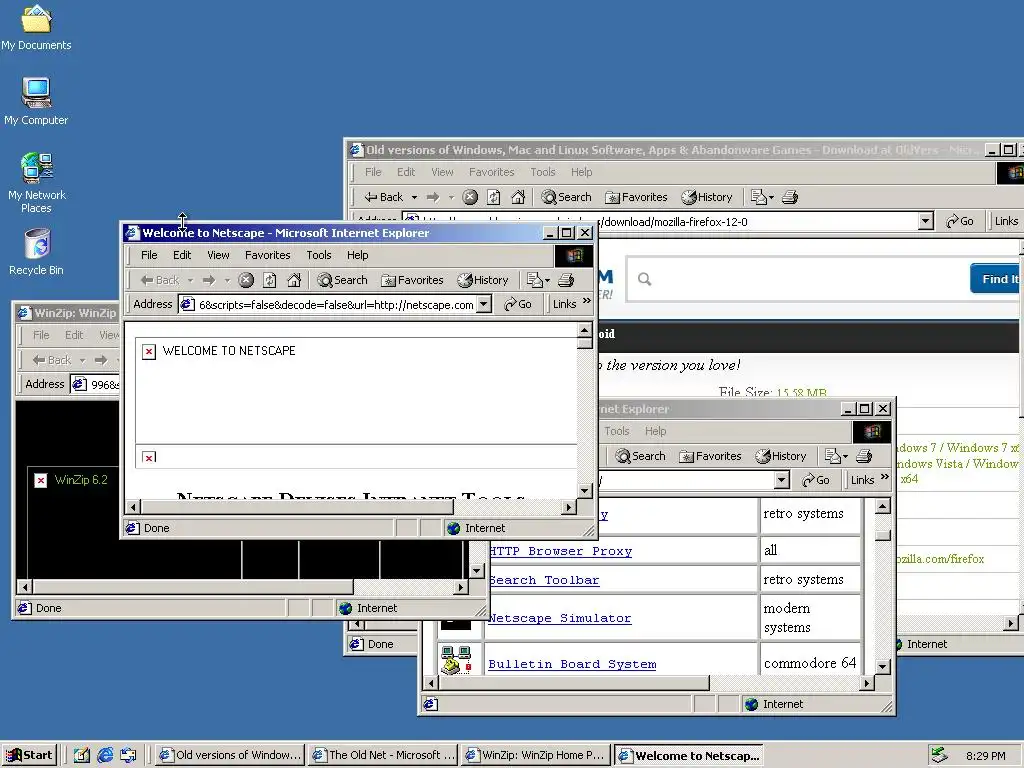
Task: Open My Documents desktop icon
Action: (36, 26)
